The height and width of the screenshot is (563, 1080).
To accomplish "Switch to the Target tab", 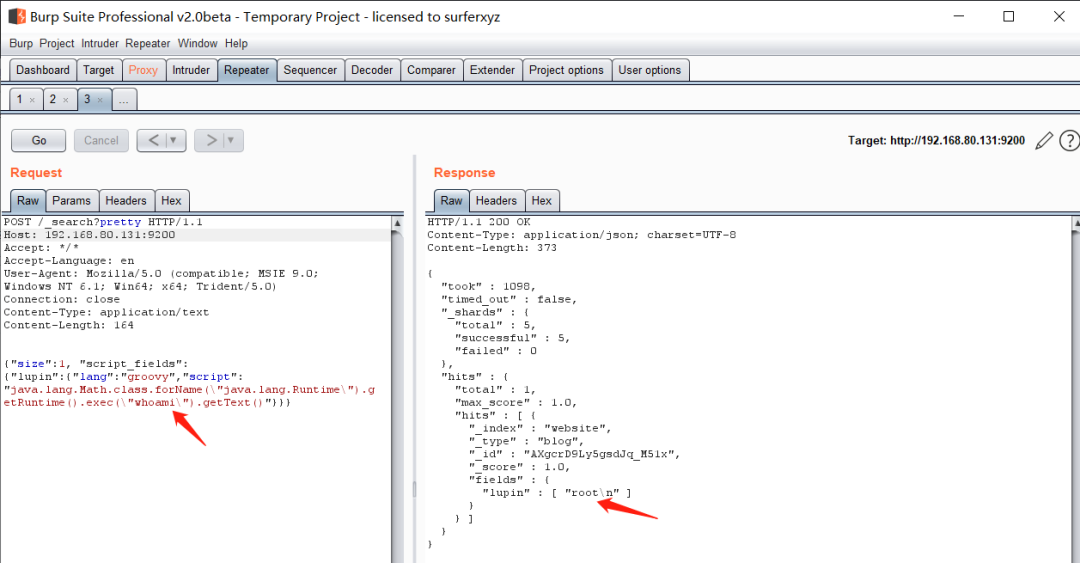I will [x=98, y=70].
